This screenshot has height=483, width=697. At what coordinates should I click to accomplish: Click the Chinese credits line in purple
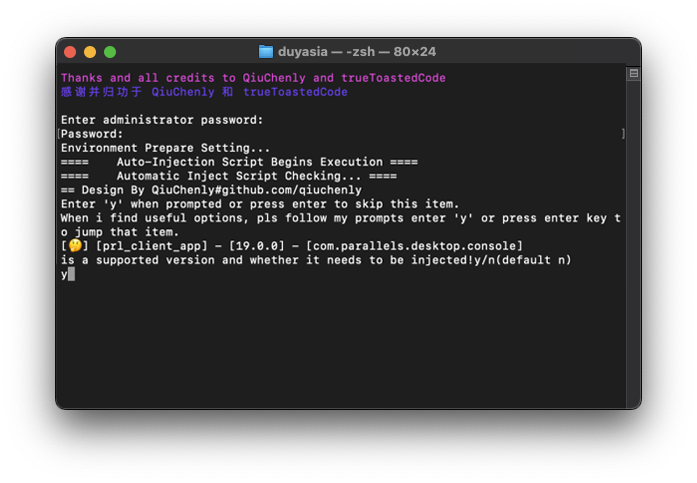[204, 92]
